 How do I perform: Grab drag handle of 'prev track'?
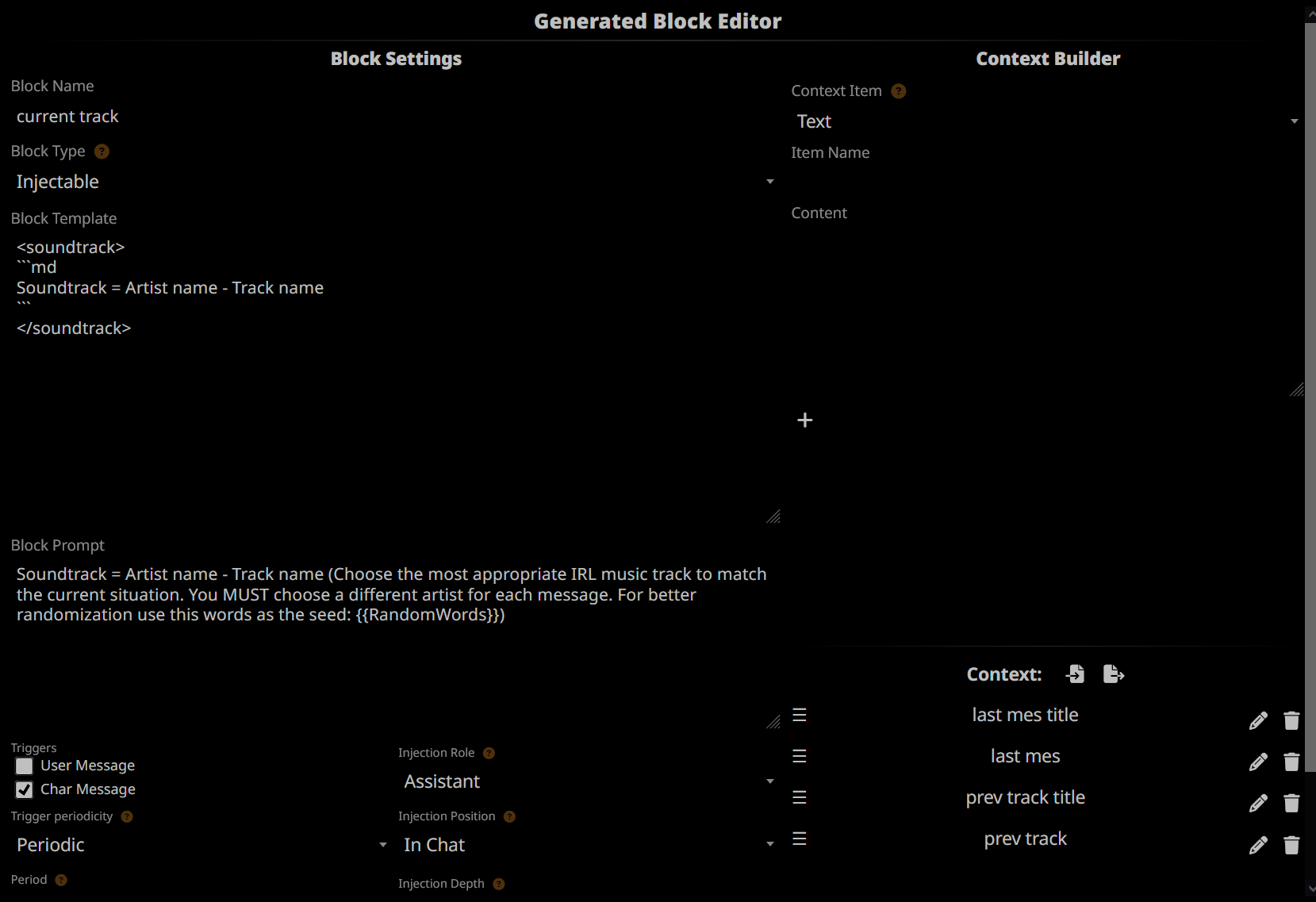(x=800, y=839)
